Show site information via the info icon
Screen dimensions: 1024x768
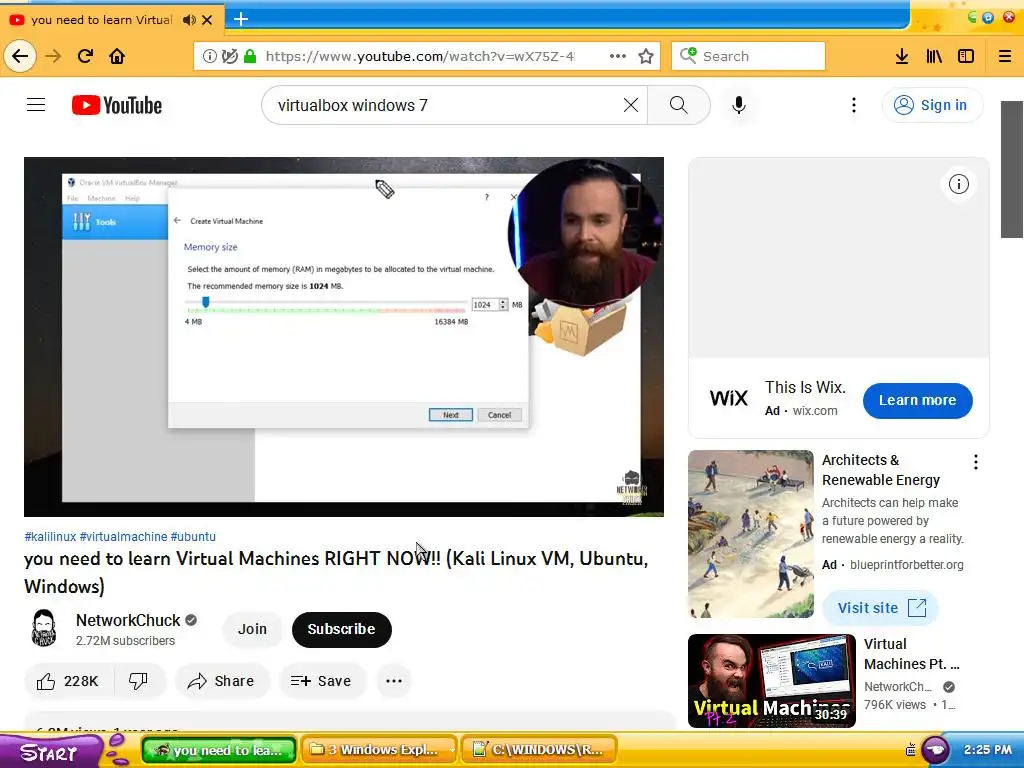pyautogui.click(x=210, y=56)
